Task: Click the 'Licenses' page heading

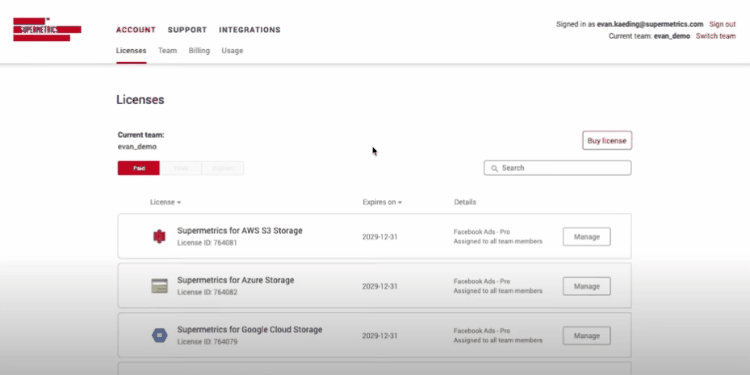Action: (x=140, y=99)
